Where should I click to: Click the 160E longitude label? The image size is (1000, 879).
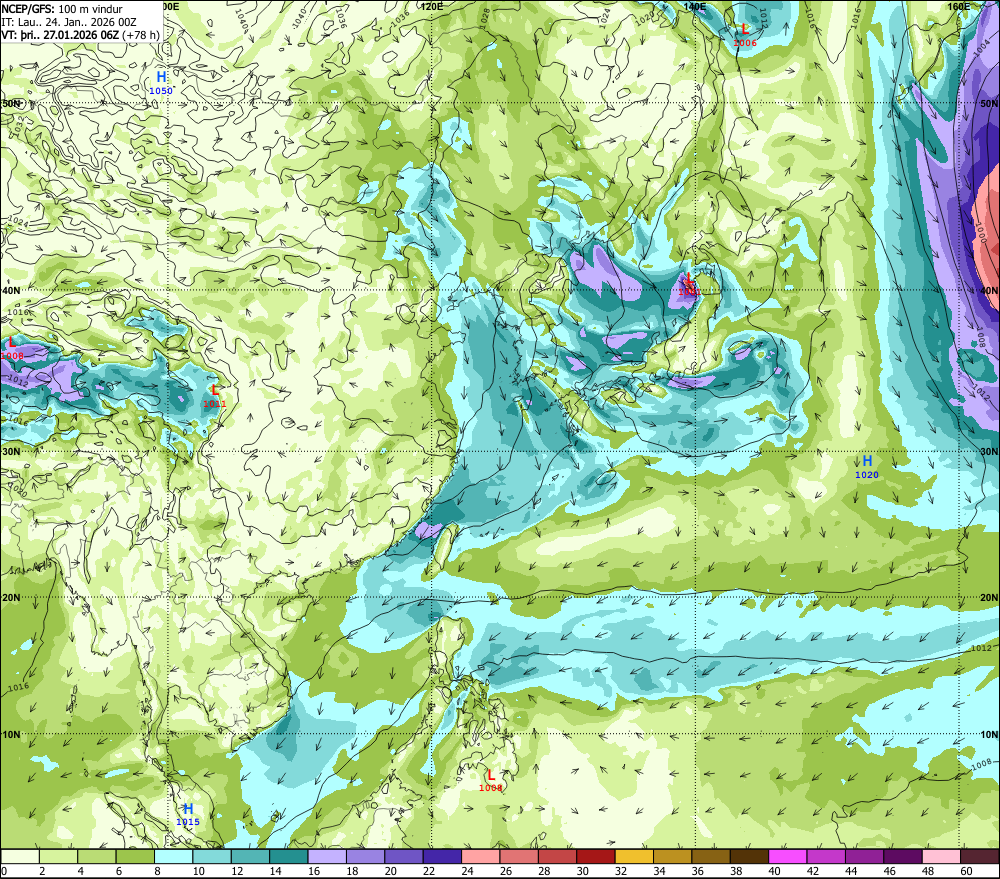[959, 6]
